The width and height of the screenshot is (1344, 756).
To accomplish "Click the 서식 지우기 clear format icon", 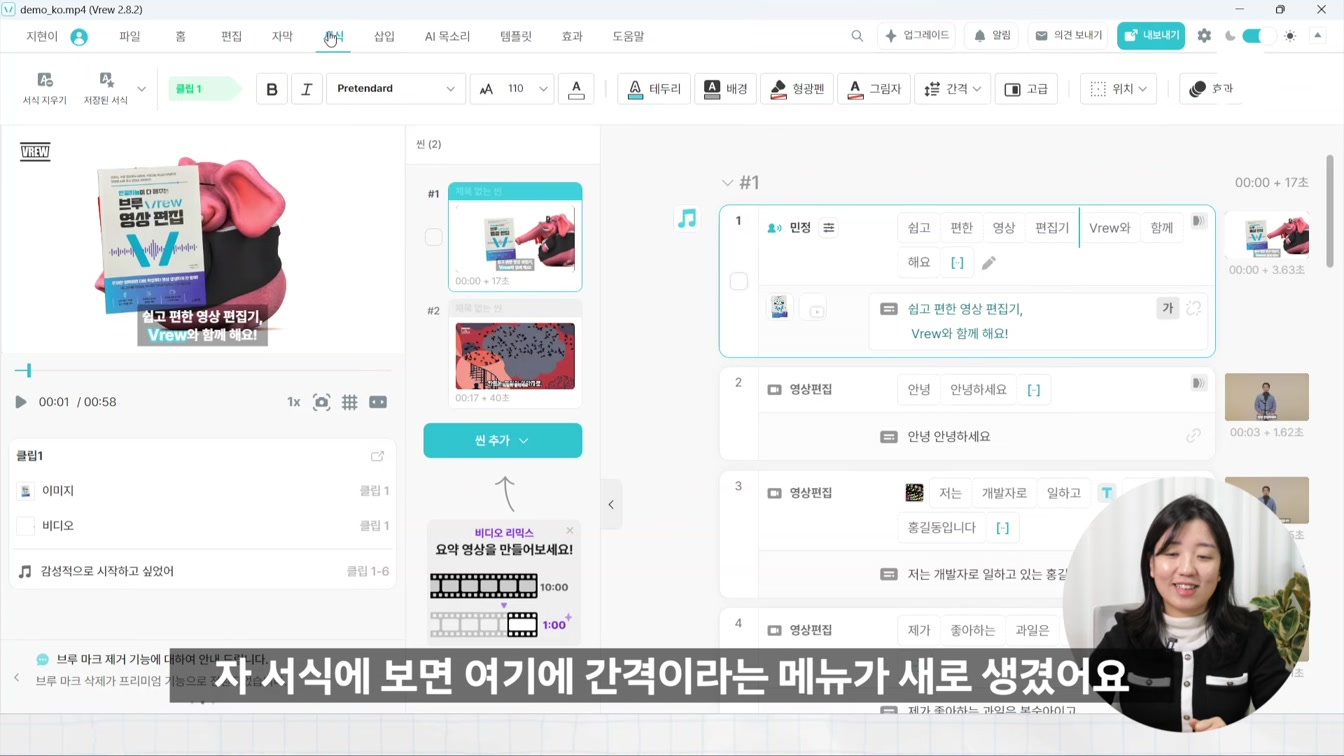I will [45, 88].
